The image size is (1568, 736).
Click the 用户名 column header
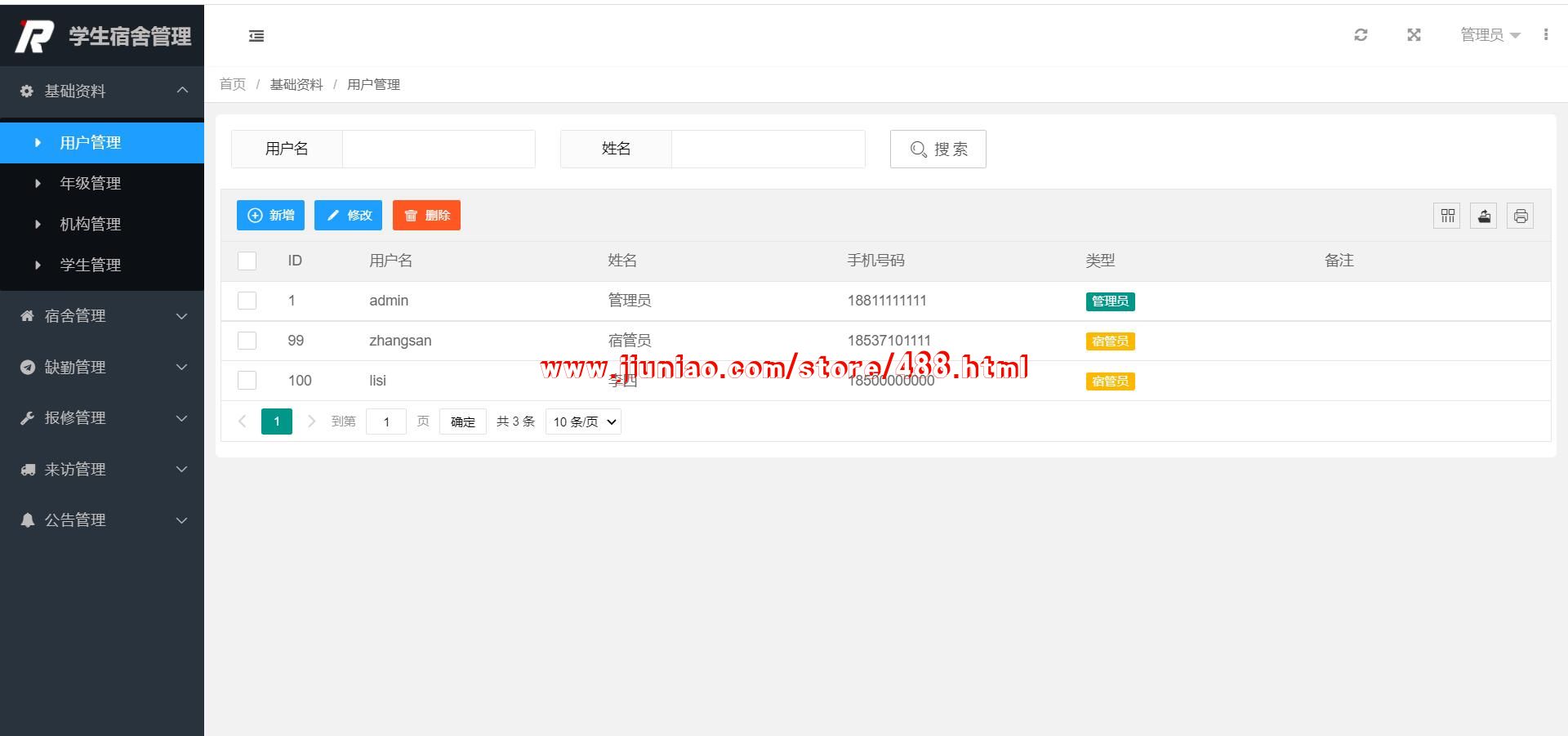tap(390, 261)
